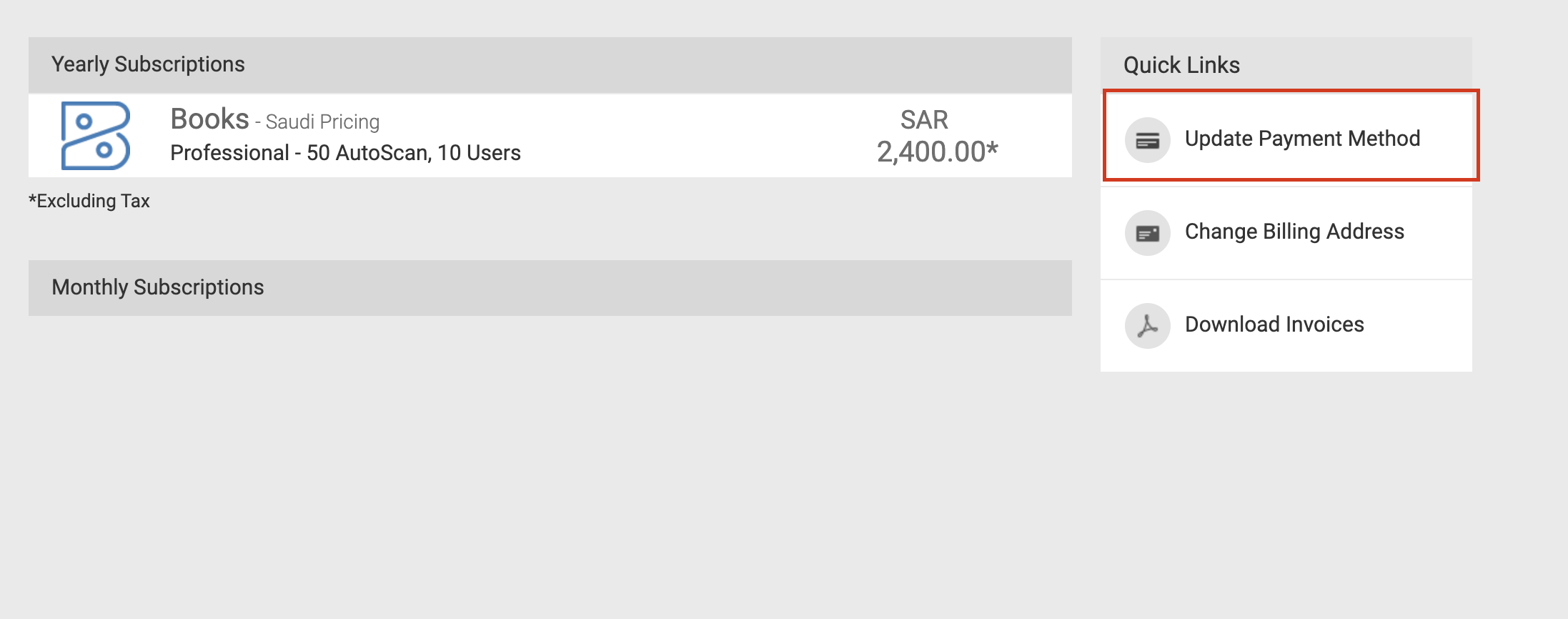Click the Quick Links panel heading
1568x619 pixels.
pyautogui.click(x=1181, y=65)
